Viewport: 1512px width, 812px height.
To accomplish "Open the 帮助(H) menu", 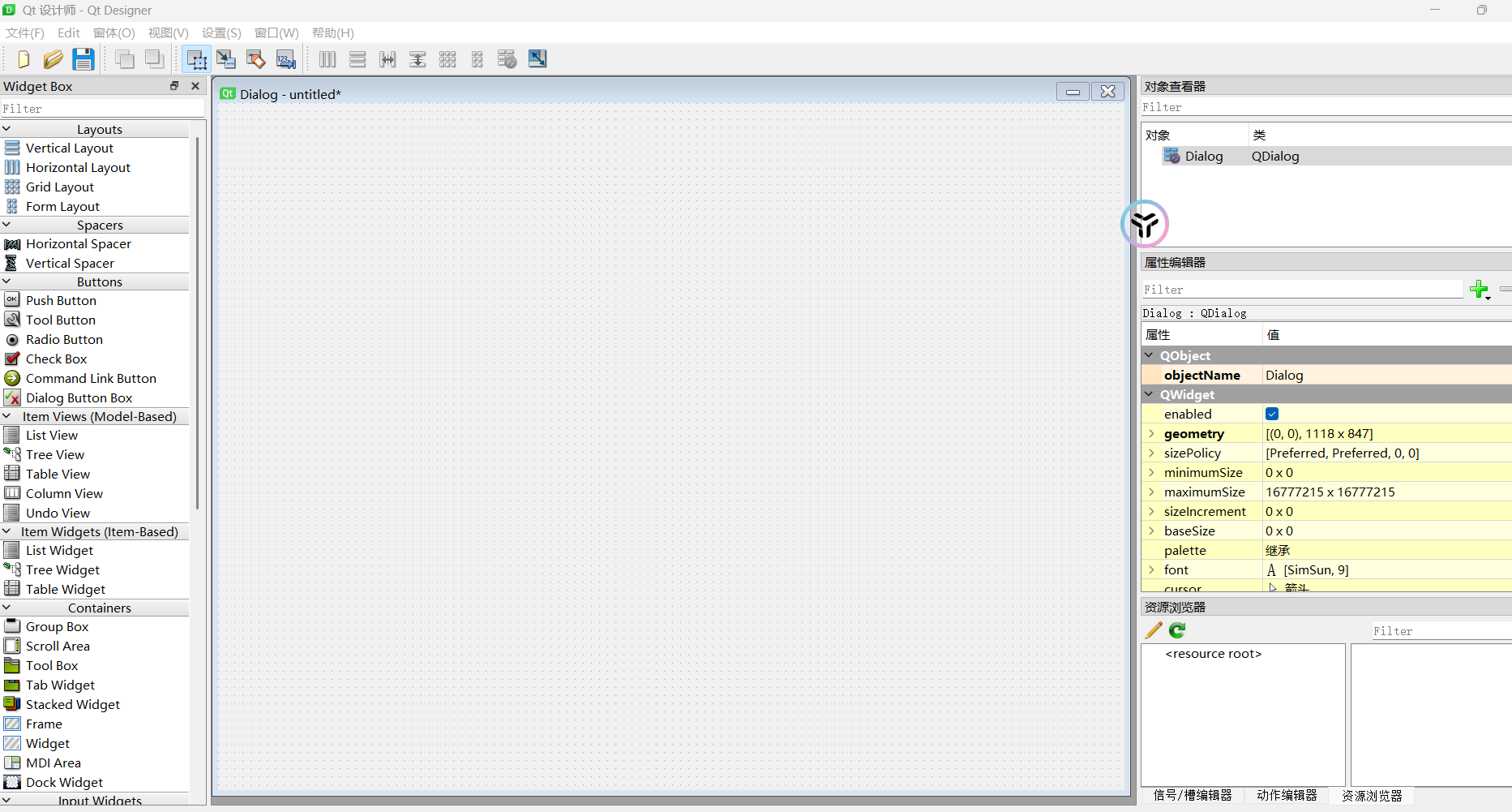I will click(333, 33).
